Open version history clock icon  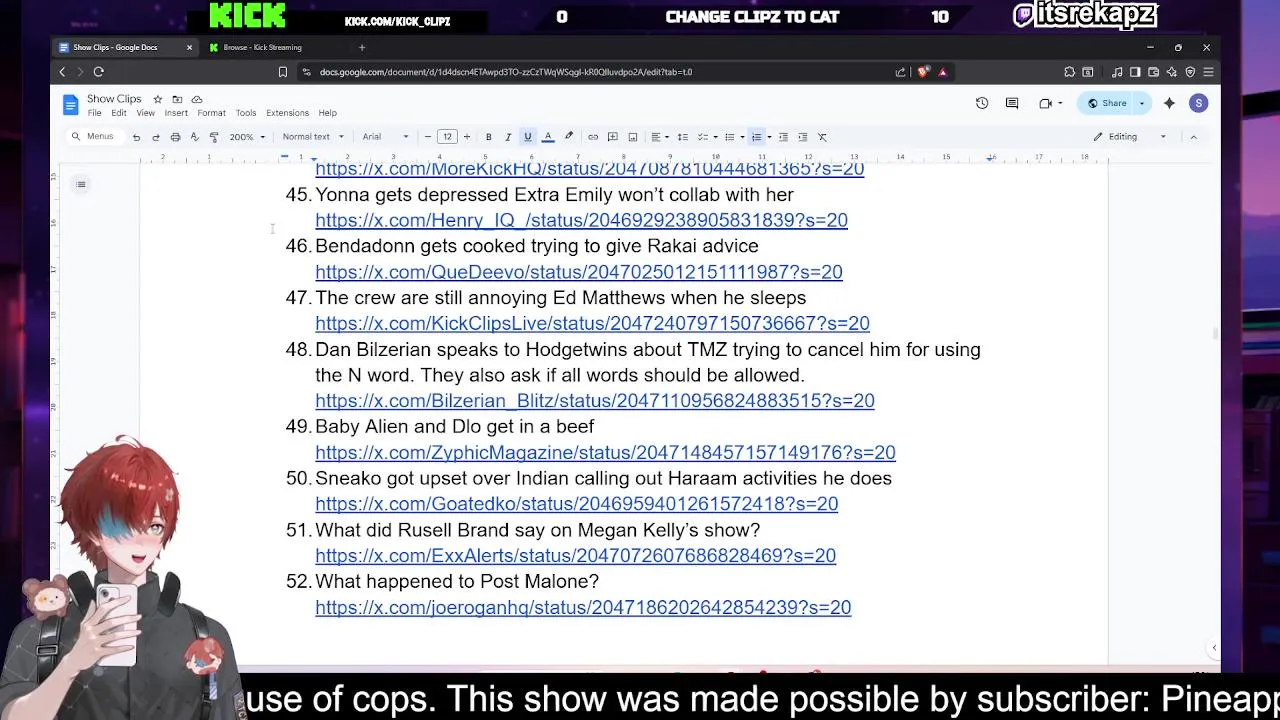coord(982,103)
